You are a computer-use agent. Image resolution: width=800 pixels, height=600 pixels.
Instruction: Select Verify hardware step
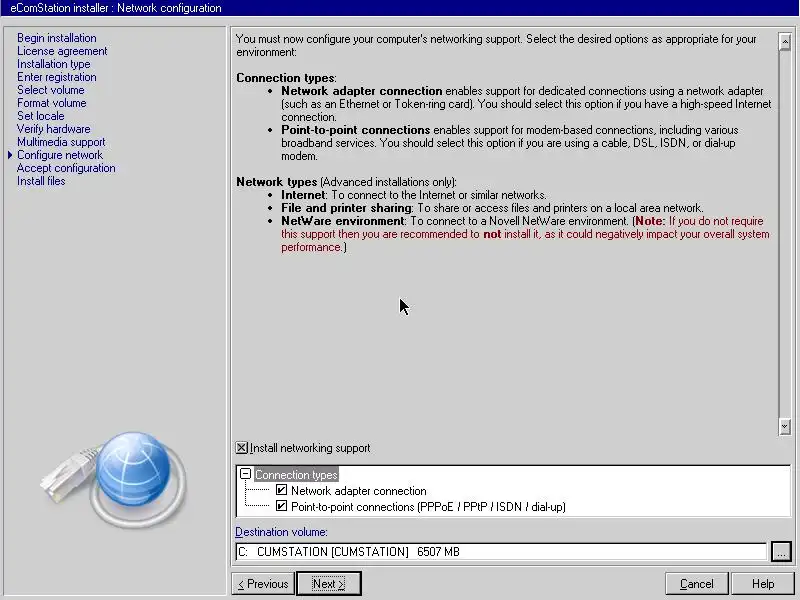coord(54,129)
